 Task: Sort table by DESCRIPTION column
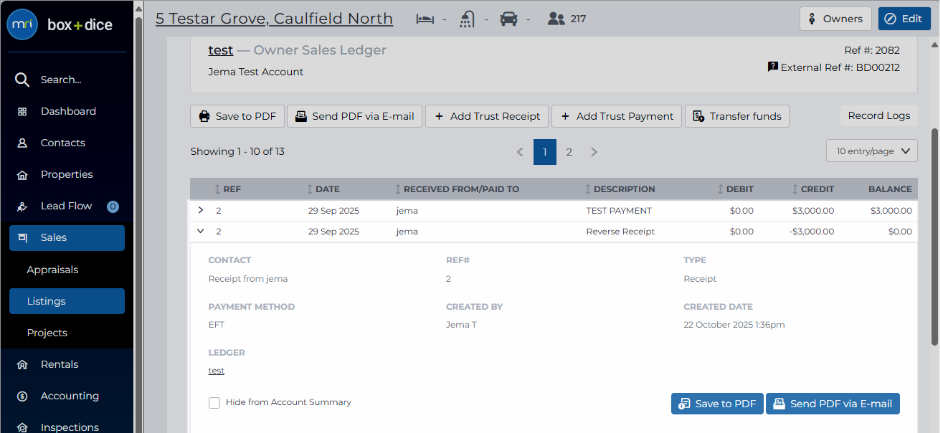coord(619,189)
